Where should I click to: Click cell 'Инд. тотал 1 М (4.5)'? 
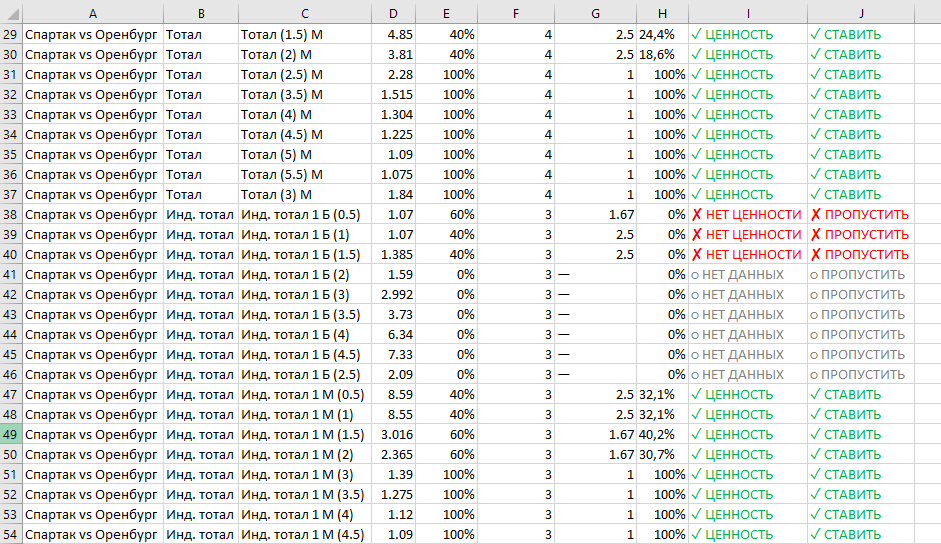(302, 534)
